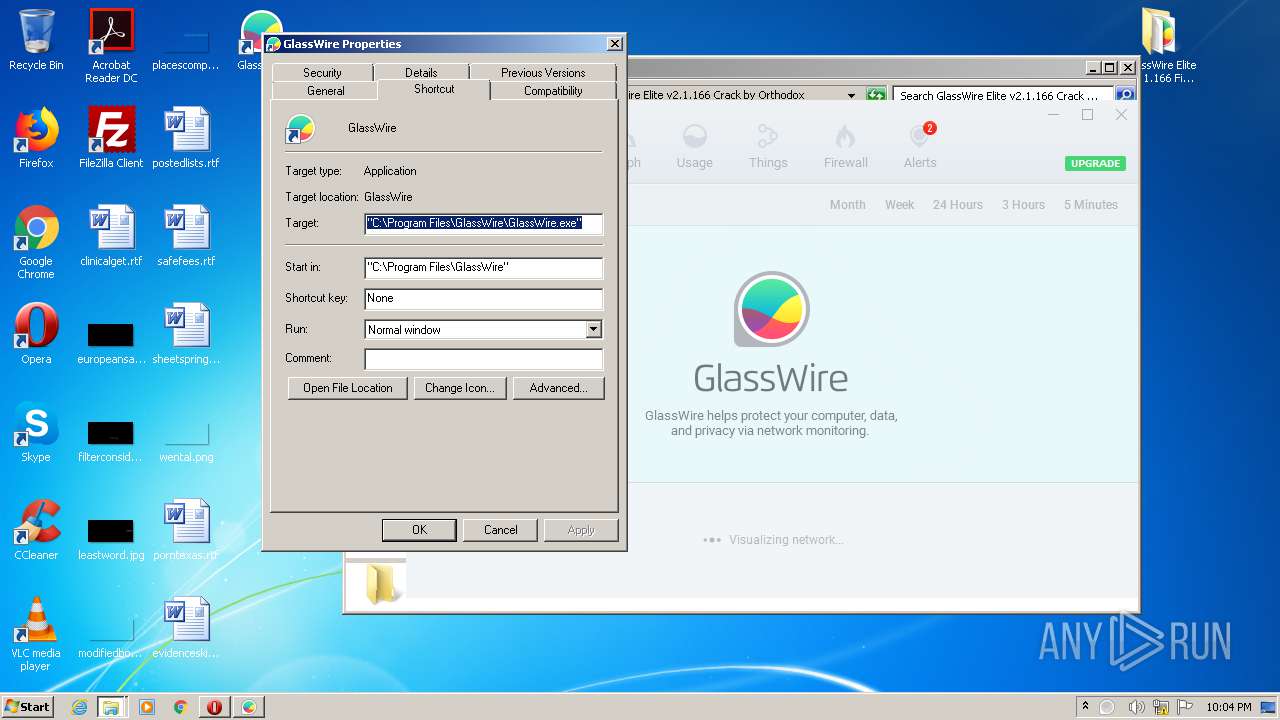Viewport: 1280px width, 720px height.
Task: Expand the Explorer address bar dropdown
Action: pos(851,96)
